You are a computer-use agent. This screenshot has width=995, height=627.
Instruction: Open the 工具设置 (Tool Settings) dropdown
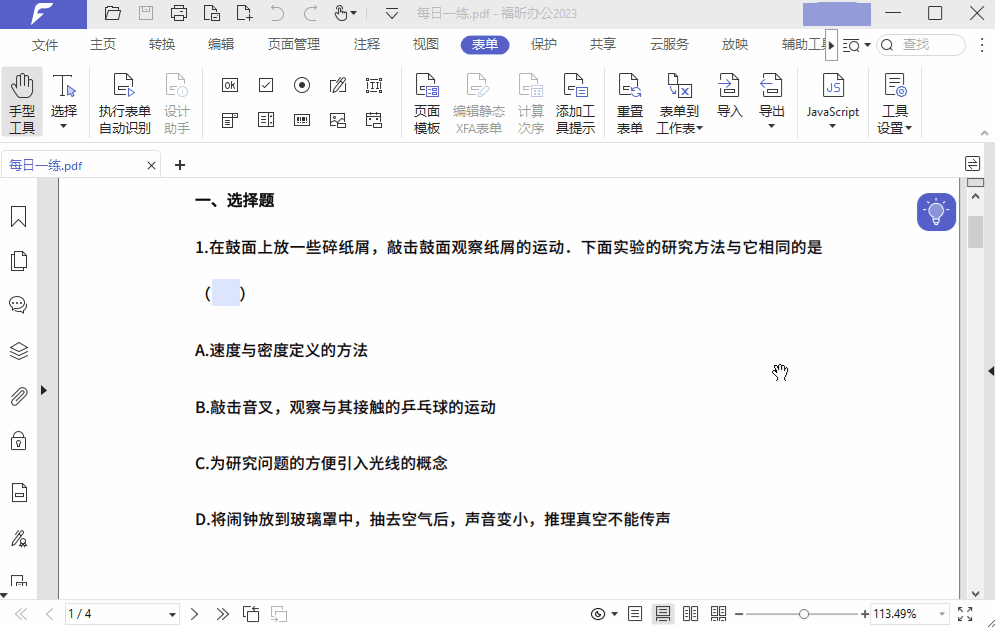[894, 100]
